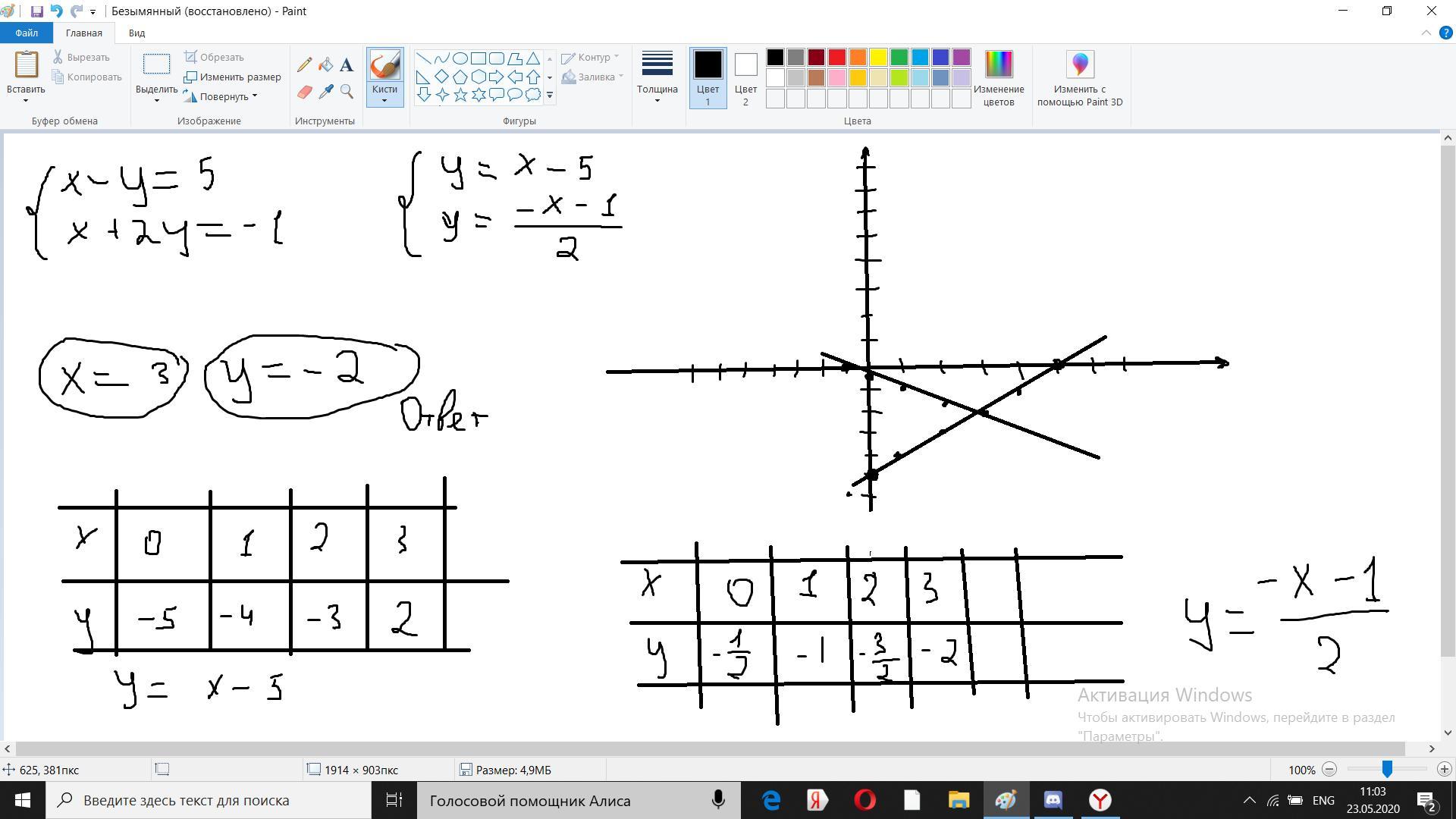Open the File menu
This screenshot has height=819, width=1456.
tap(26, 33)
